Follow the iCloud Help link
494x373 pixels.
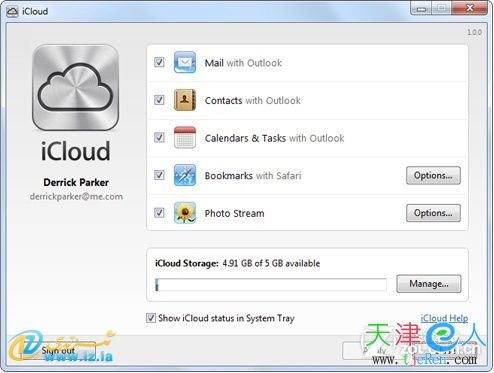[444, 318]
